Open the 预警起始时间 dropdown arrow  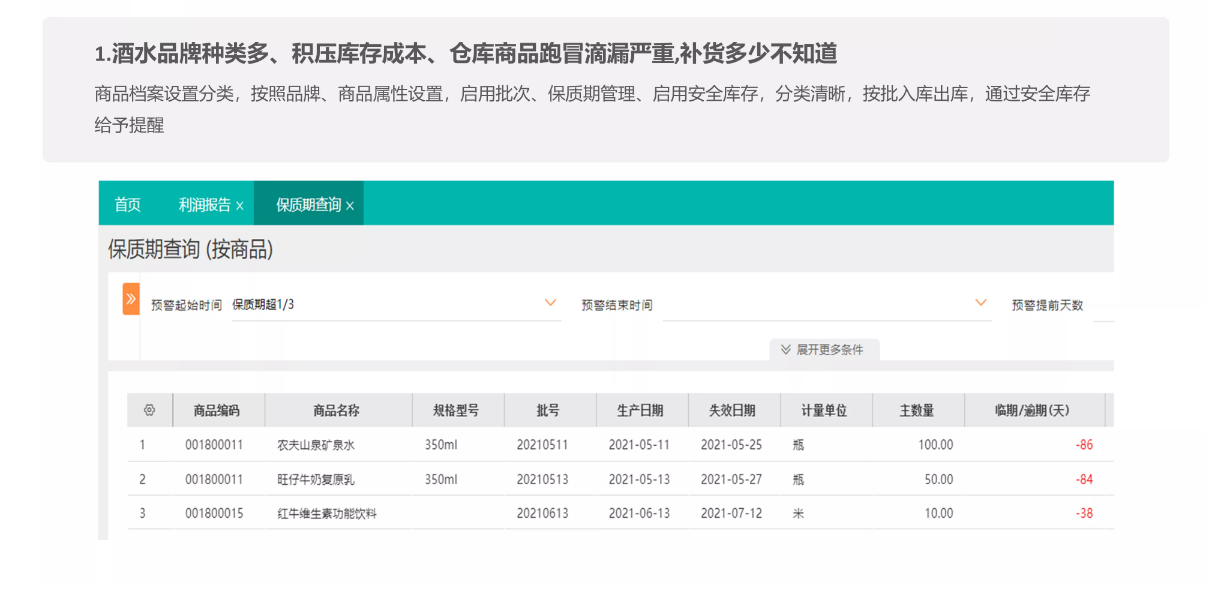point(550,303)
